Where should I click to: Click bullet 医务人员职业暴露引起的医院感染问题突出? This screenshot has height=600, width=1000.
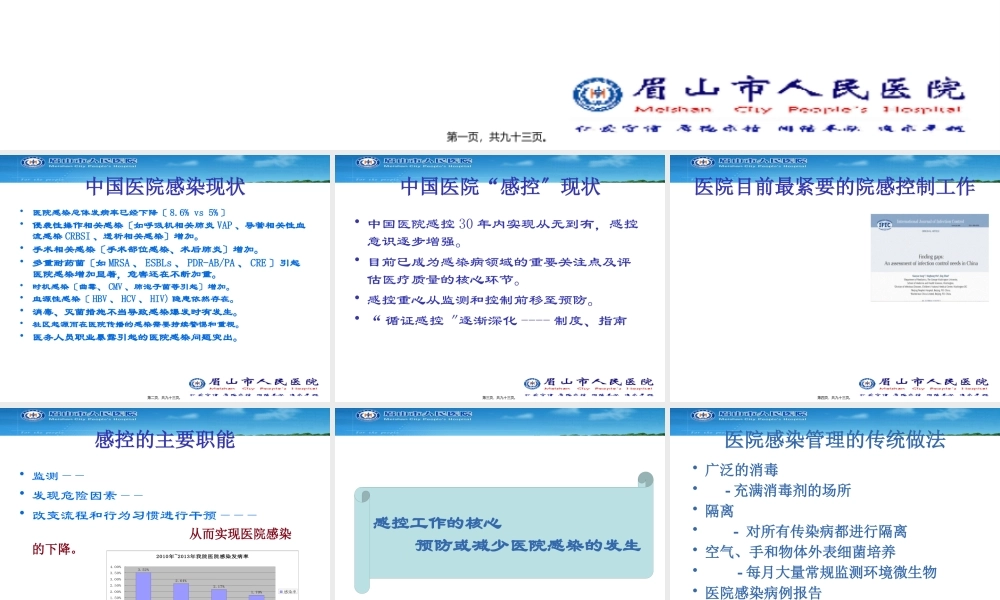click(x=135, y=337)
